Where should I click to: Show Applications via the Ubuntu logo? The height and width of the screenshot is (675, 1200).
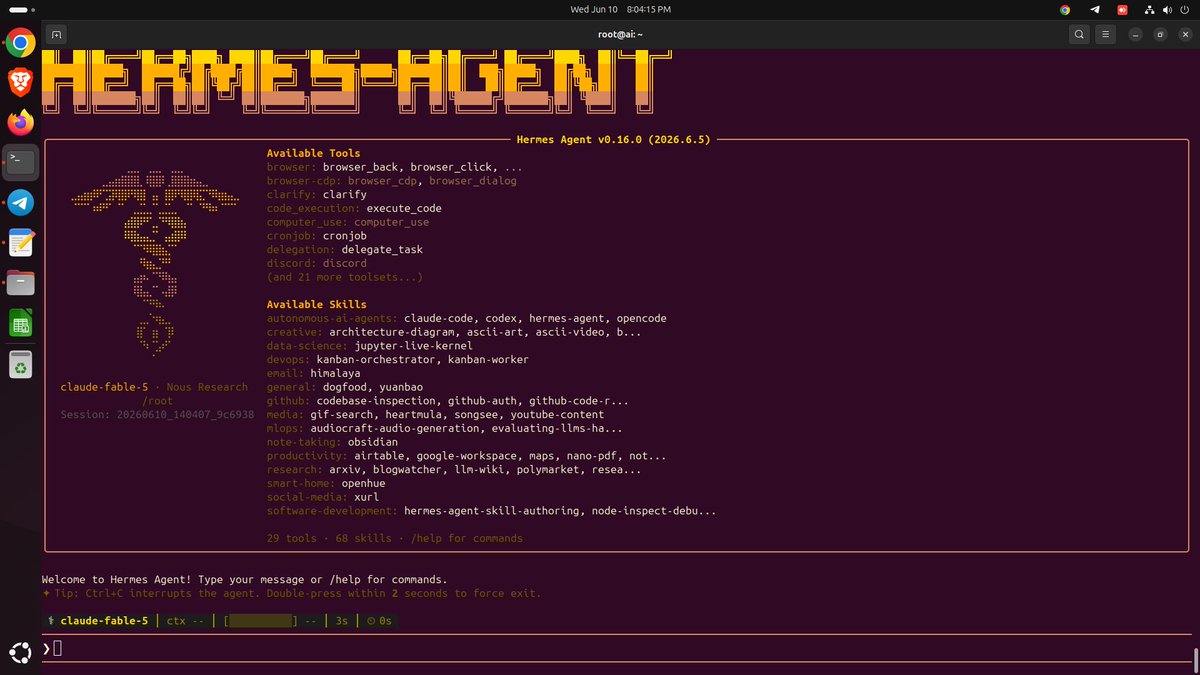pos(21,652)
